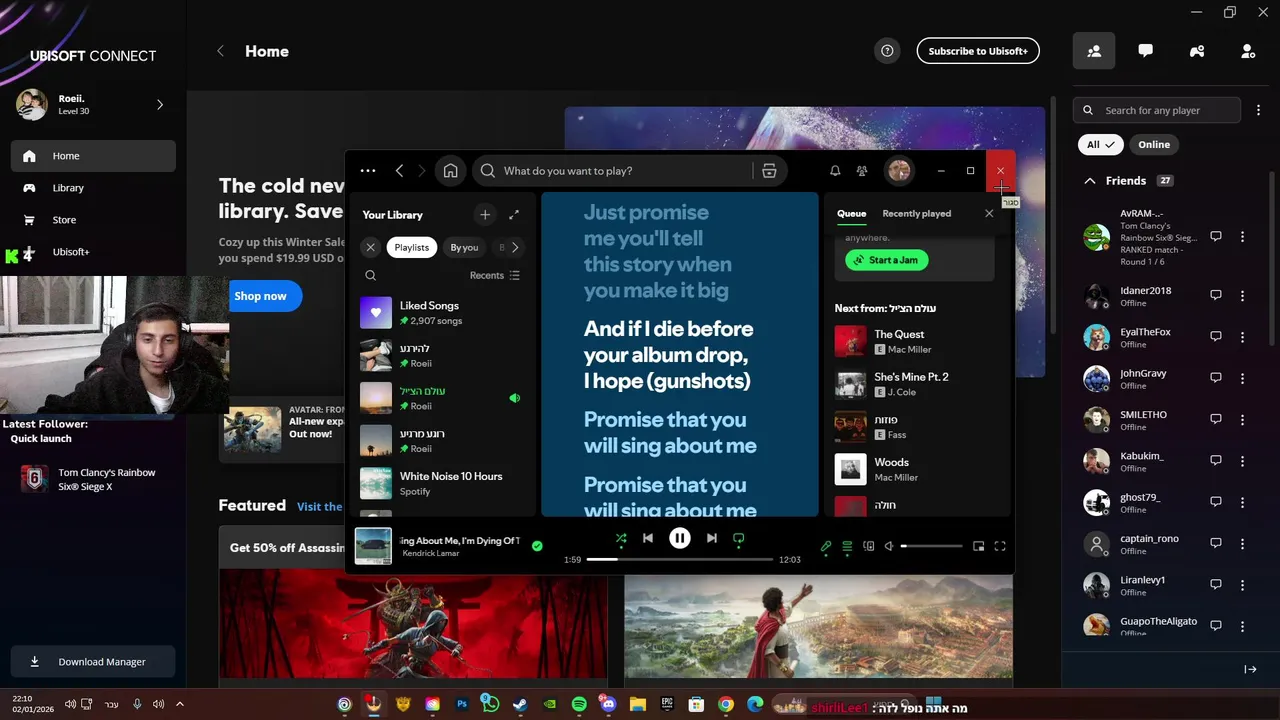The height and width of the screenshot is (720, 1280).
Task: Close the Spotify queue panel
Action: click(989, 213)
